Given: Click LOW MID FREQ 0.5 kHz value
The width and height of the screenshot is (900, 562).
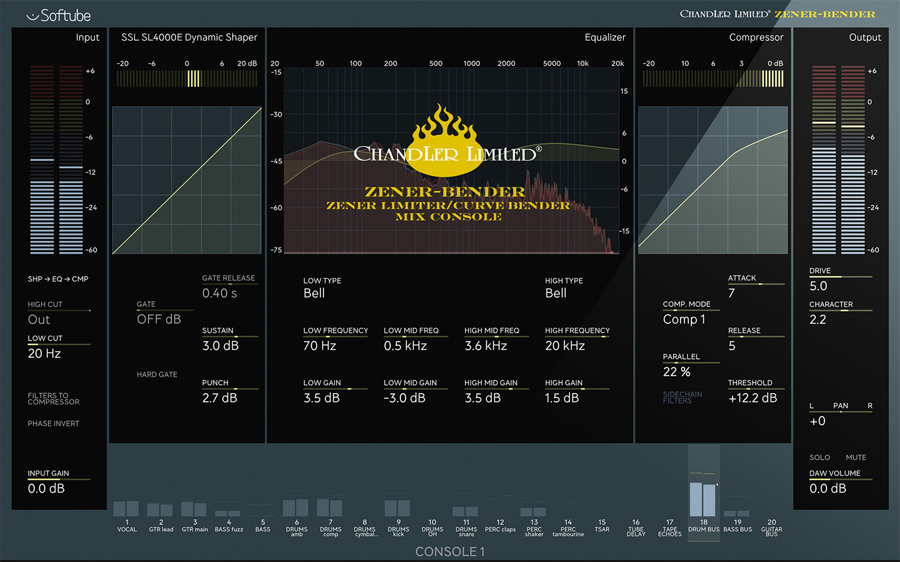Looking at the screenshot, I should pyautogui.click(x=405, y=346).
